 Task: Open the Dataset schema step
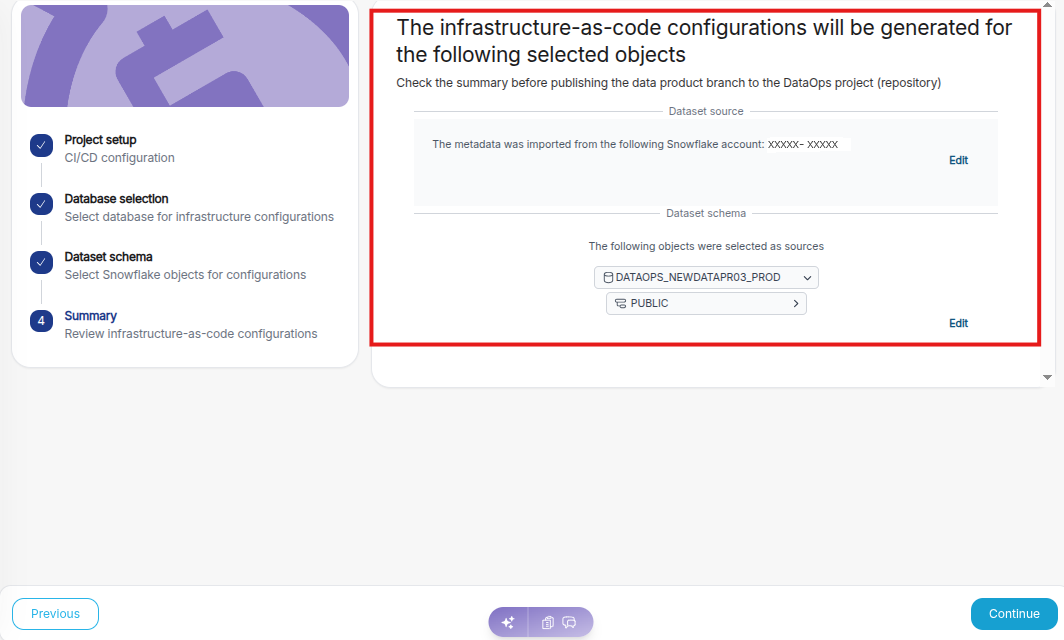coord(108,257)
